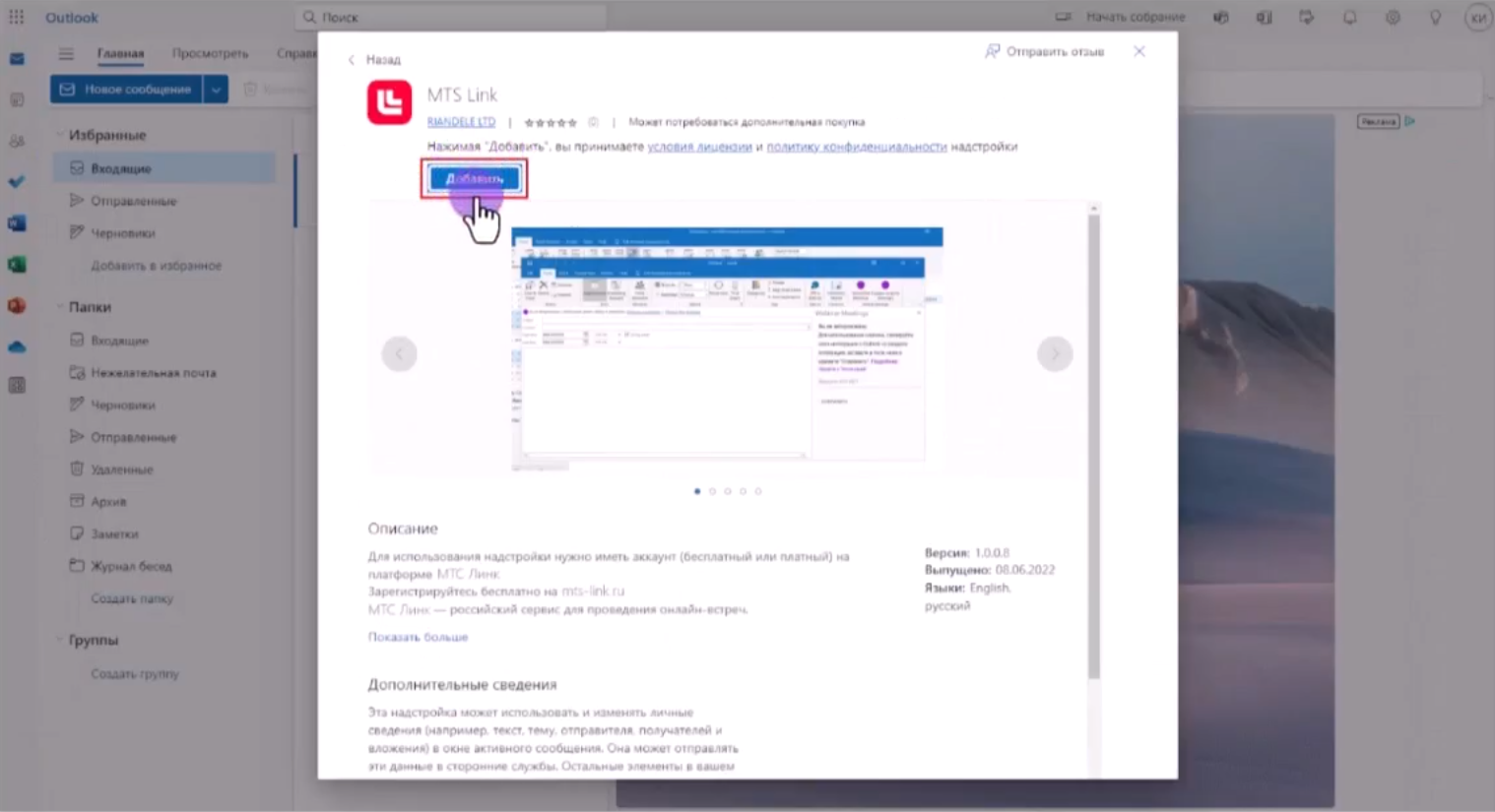Click the search magnifier icon
The image size is (1495, 812).
[x=309, y=17]
